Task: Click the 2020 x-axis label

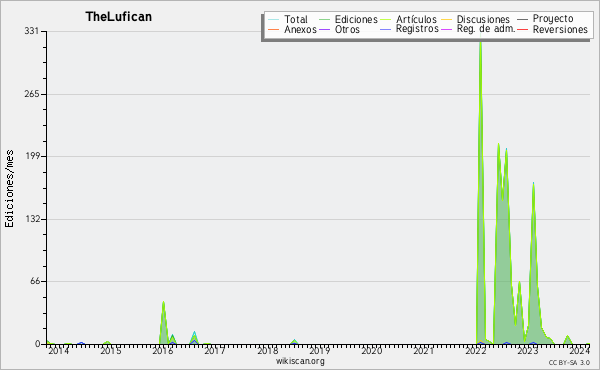Action: (x=372, y=350)
